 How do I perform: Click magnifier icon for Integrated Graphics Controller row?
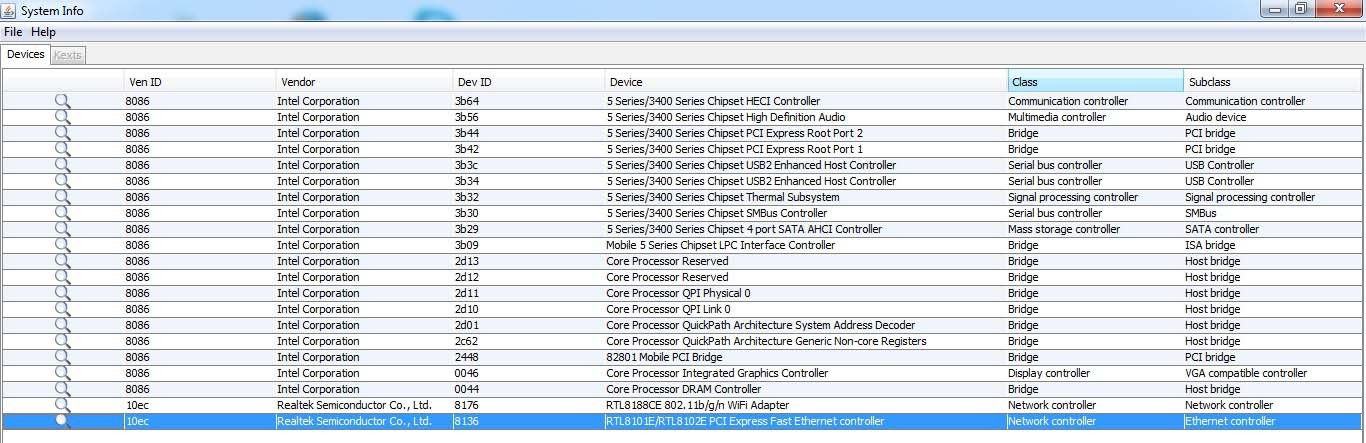pyautogui.click(x=63, y=373)
